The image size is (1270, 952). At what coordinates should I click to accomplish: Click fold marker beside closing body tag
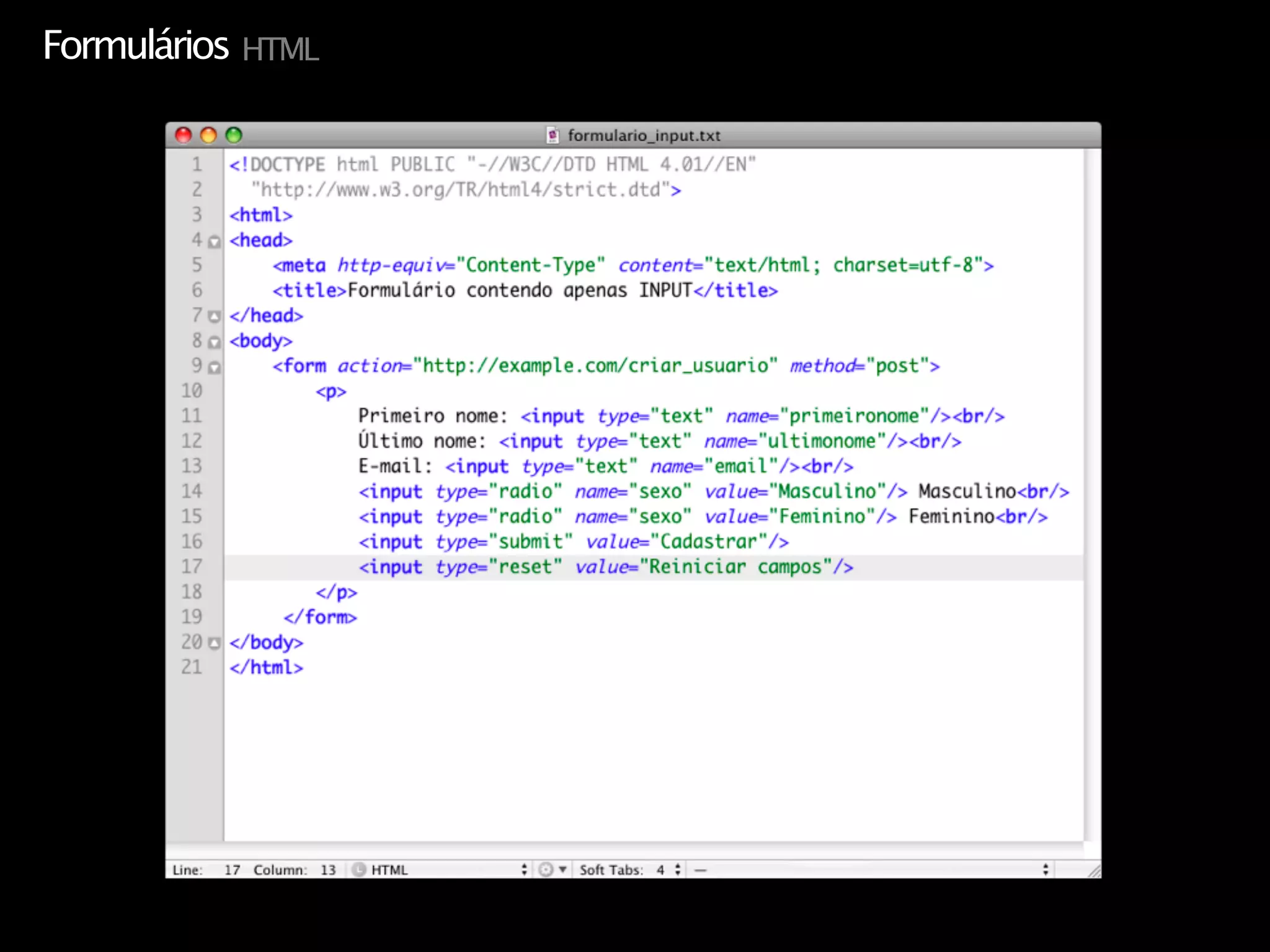214,643
